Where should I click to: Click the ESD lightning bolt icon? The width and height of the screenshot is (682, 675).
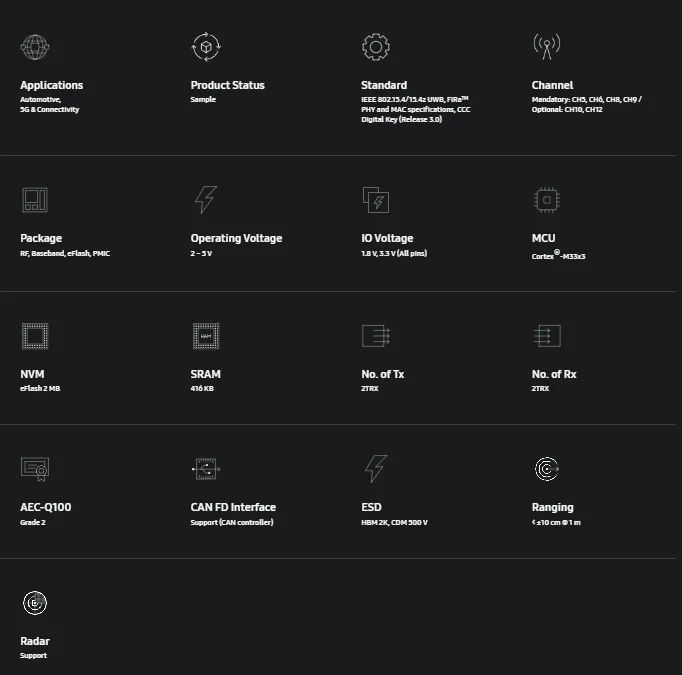376,469
